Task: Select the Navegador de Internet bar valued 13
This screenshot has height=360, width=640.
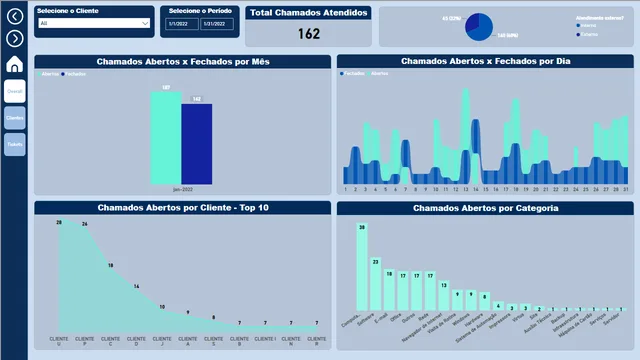Action: click(x=444, y=296)
